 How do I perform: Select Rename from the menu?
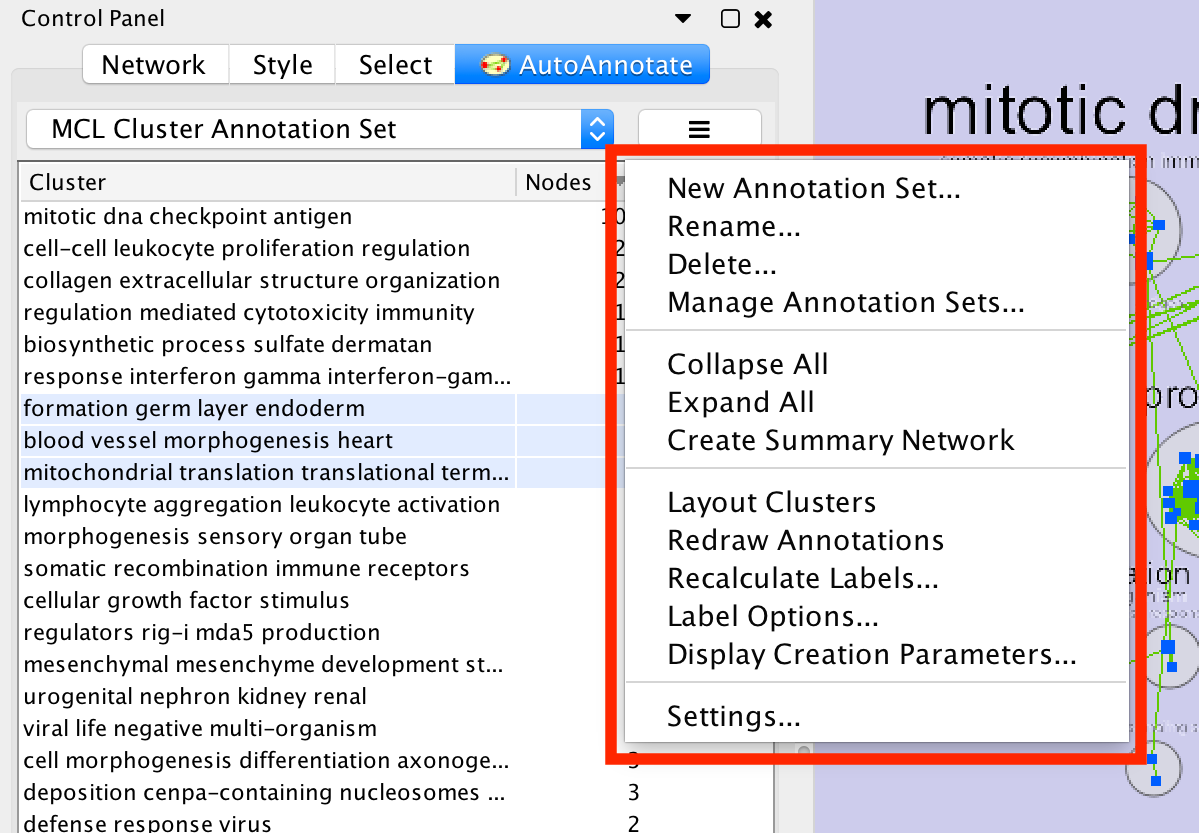point(733,226)
